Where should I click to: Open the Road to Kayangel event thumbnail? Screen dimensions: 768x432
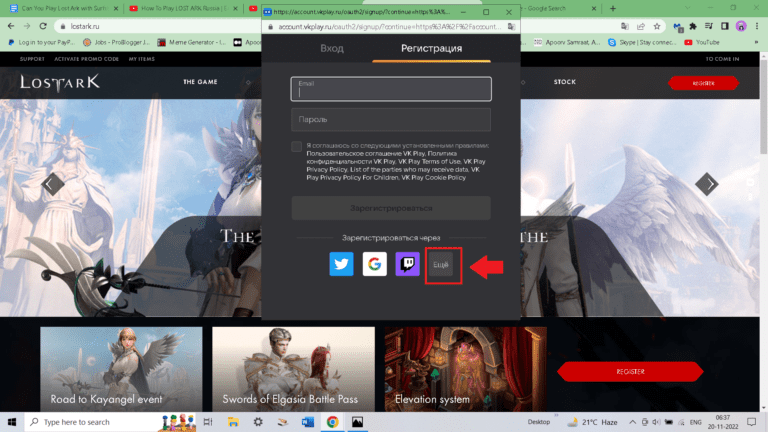click(x=120, y=370)
